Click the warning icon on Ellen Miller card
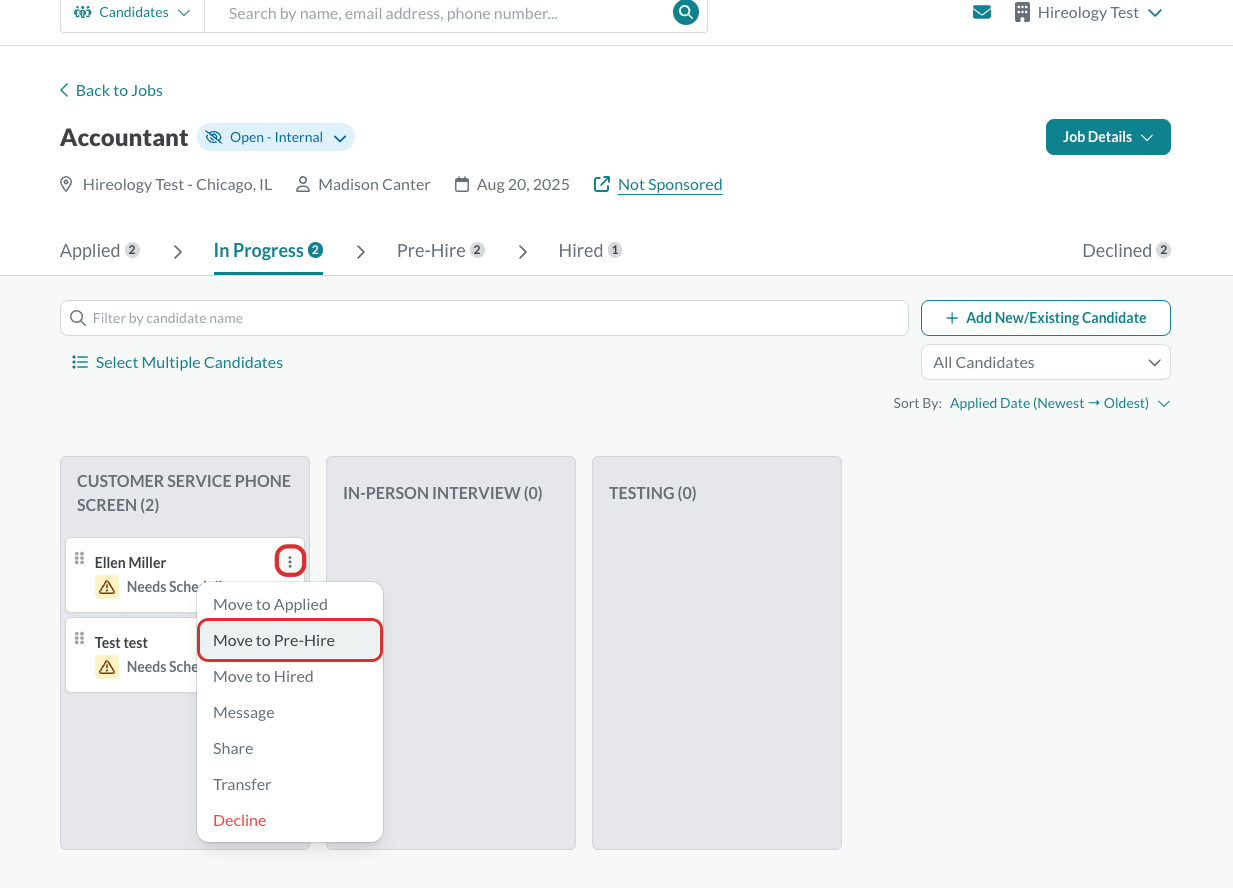 pyautogui.click(x=107, y=587)
